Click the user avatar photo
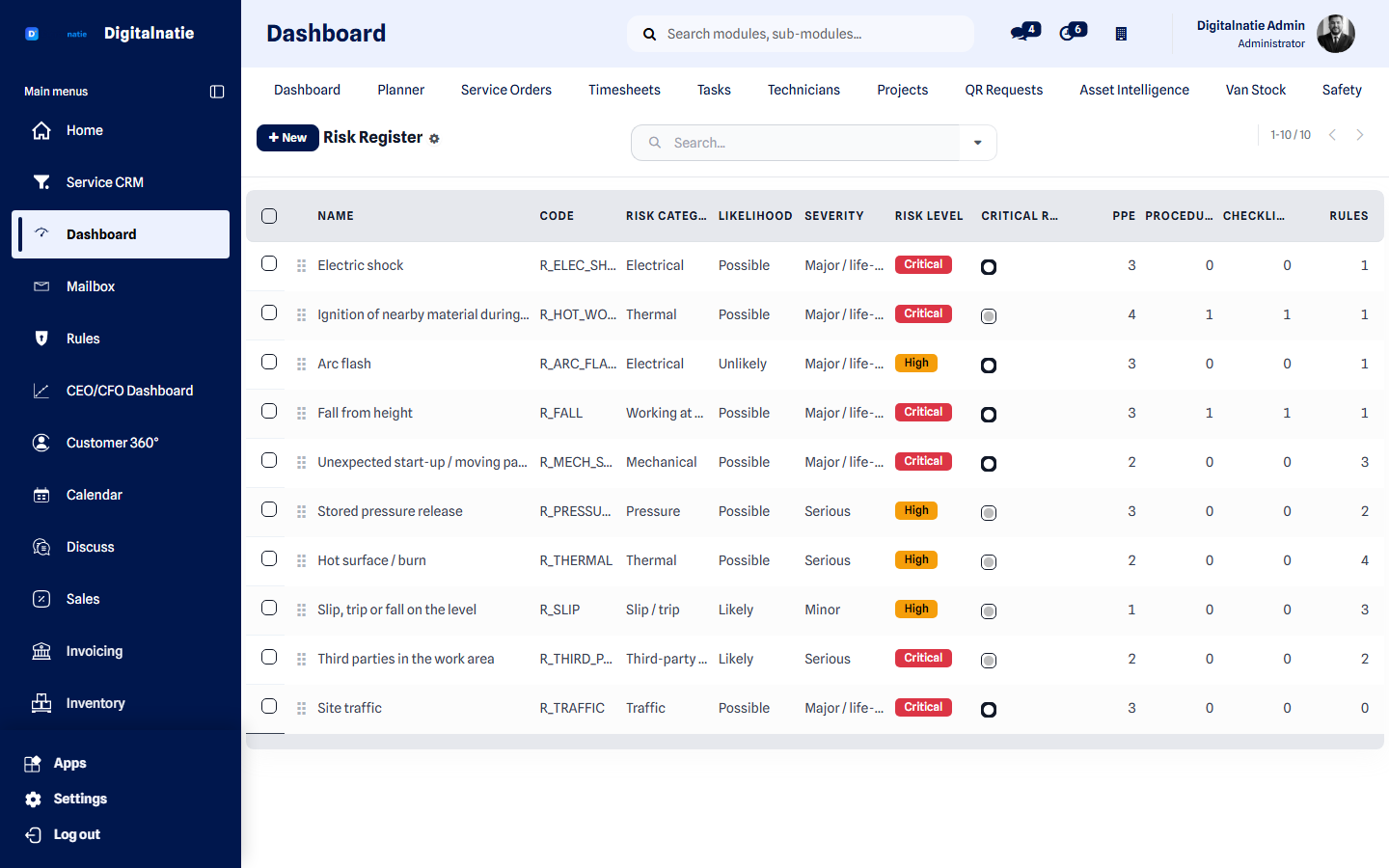Screen dimensions: 1389x868 coord(1336,34)
